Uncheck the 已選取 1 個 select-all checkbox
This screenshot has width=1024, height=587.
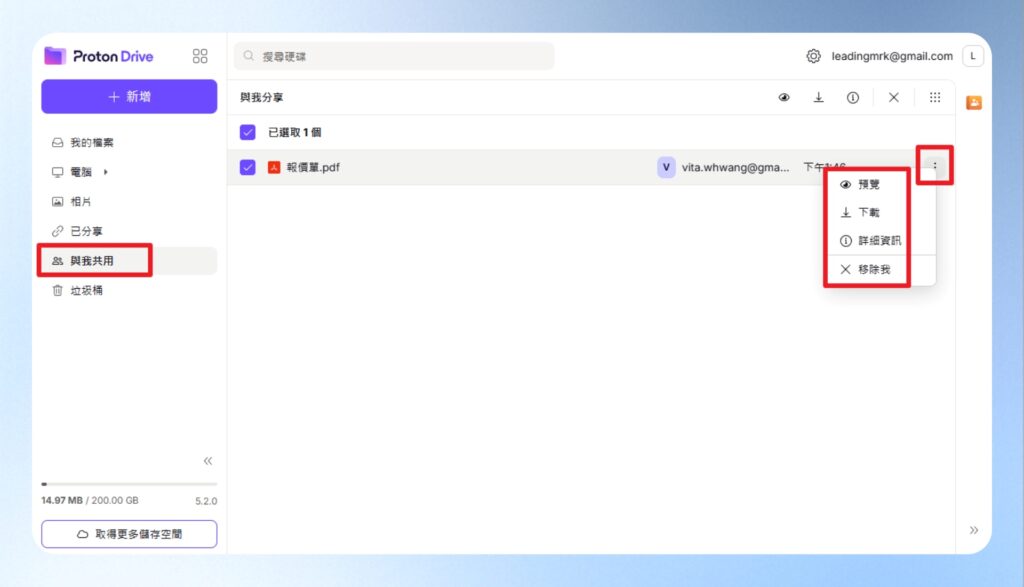[248, 133]
